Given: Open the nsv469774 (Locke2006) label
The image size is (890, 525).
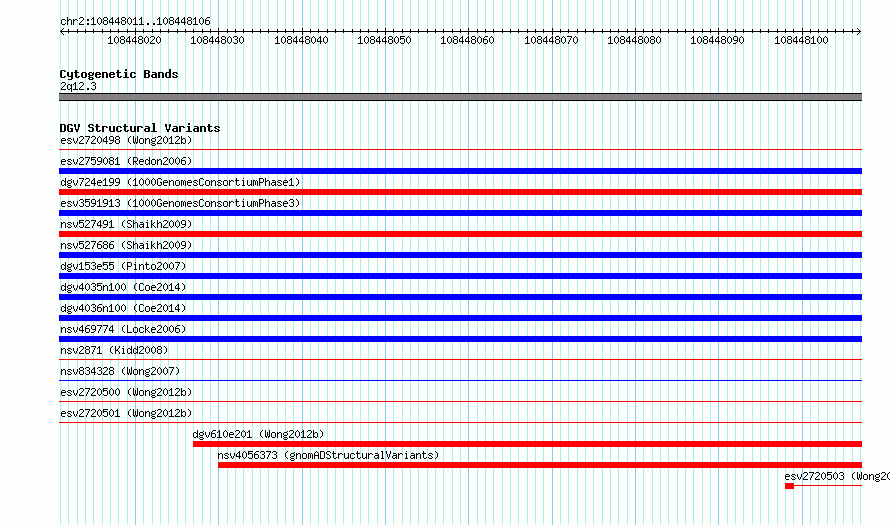Looking at the screenshot, I should (x=123, y=329).
